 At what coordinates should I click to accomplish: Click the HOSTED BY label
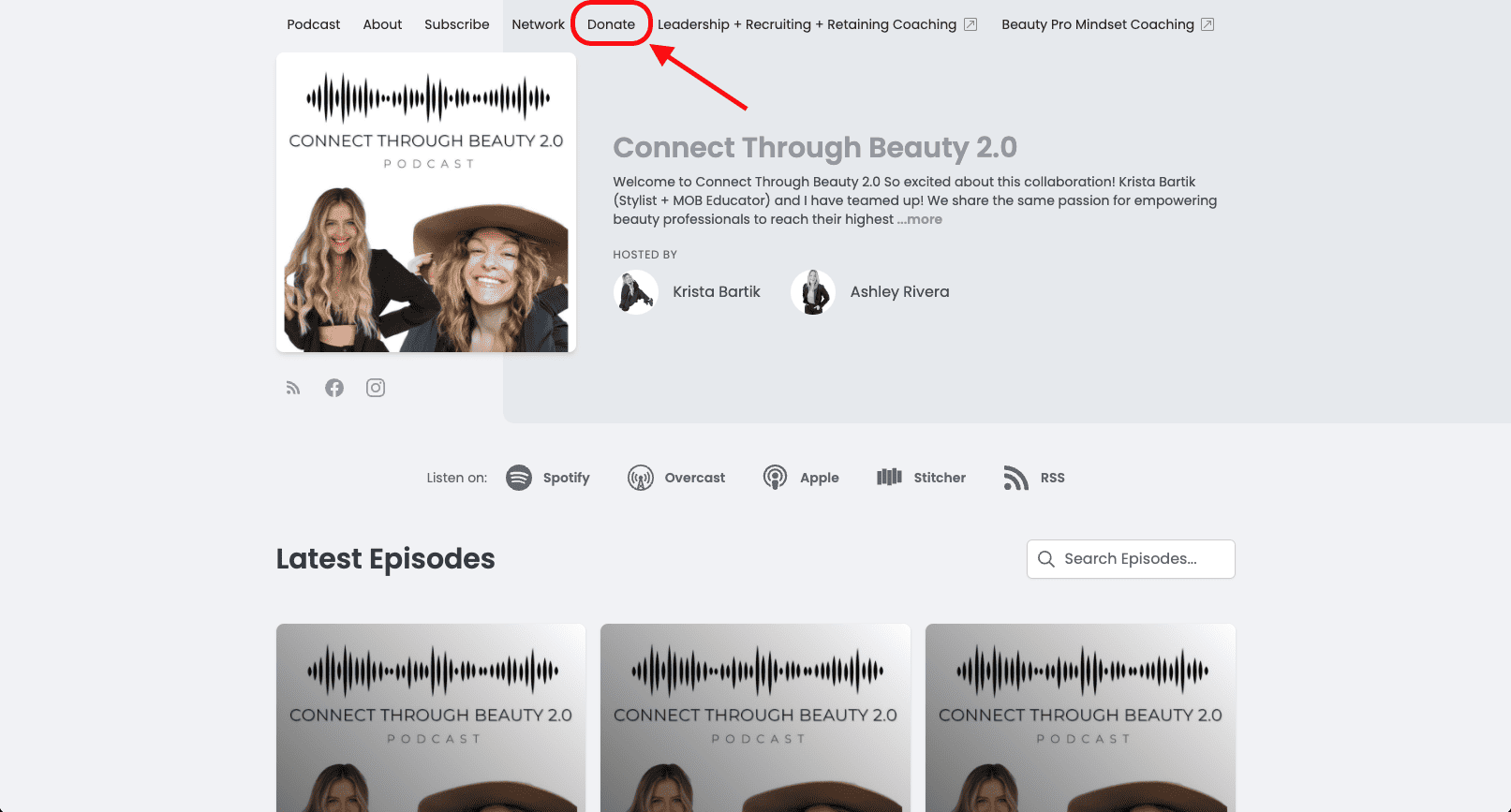645,255
